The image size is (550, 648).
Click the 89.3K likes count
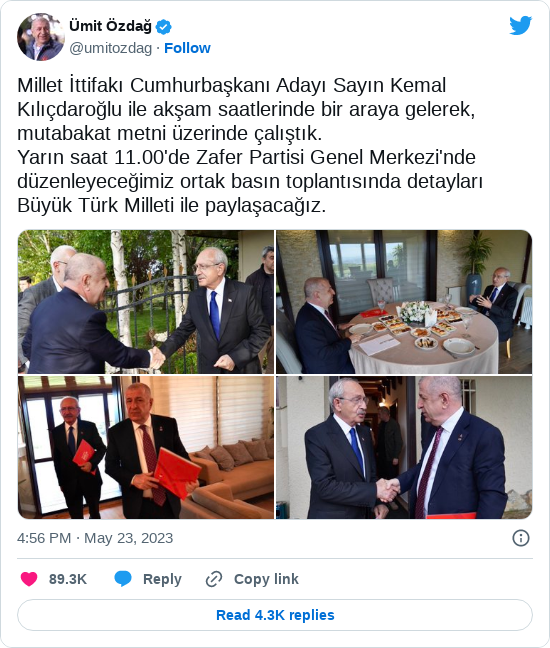click(68, 579)
